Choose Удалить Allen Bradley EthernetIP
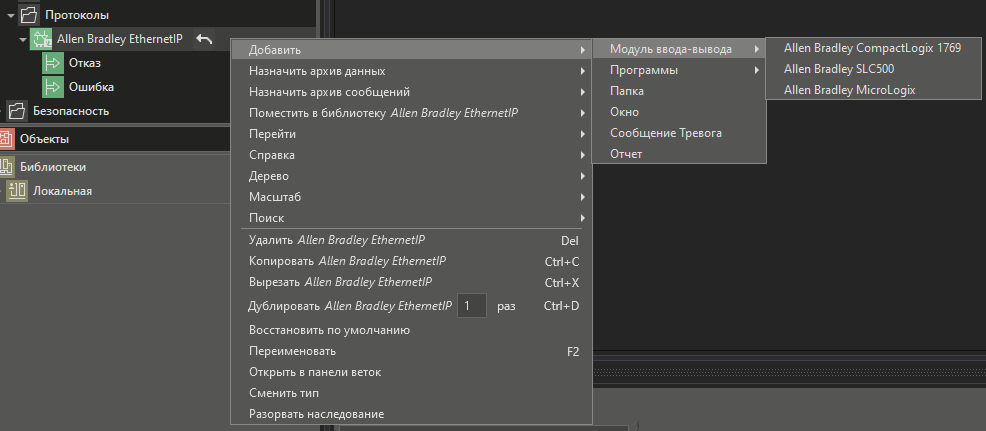Viewport: 986px width, 431px height. pyautogui.click(x=411, y=240)
